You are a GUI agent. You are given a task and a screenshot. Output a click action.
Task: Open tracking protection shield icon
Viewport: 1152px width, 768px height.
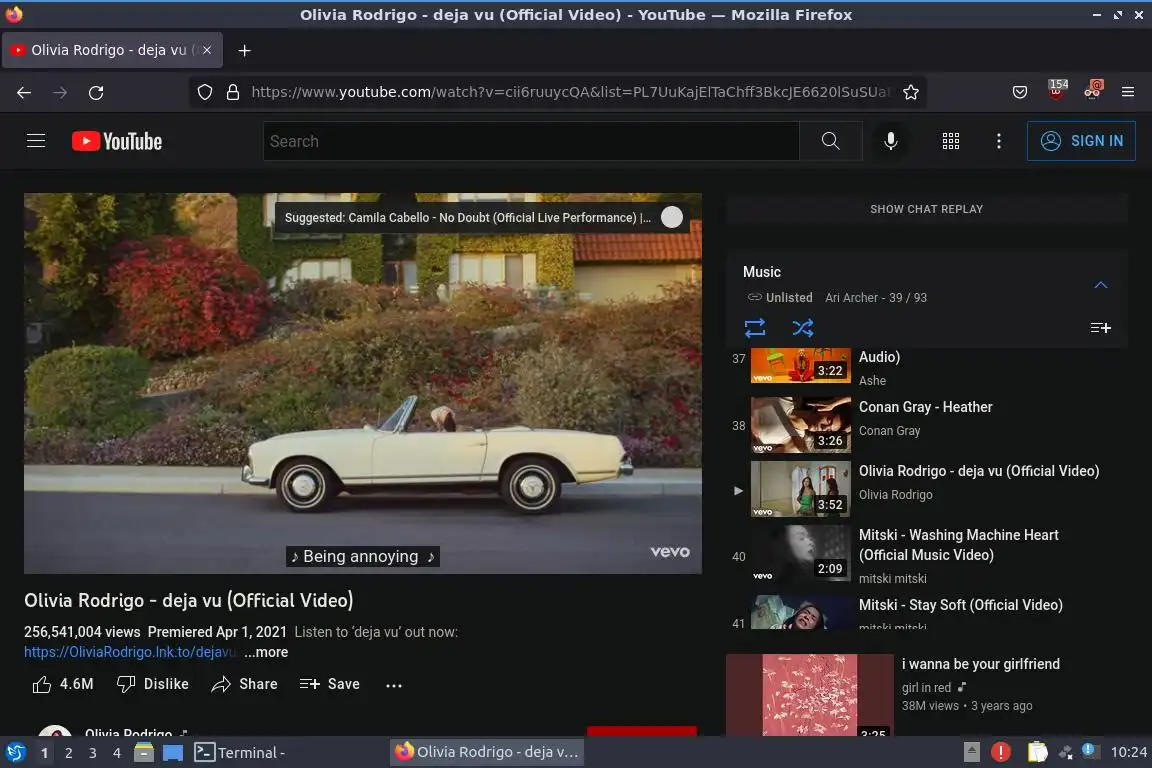205,93
